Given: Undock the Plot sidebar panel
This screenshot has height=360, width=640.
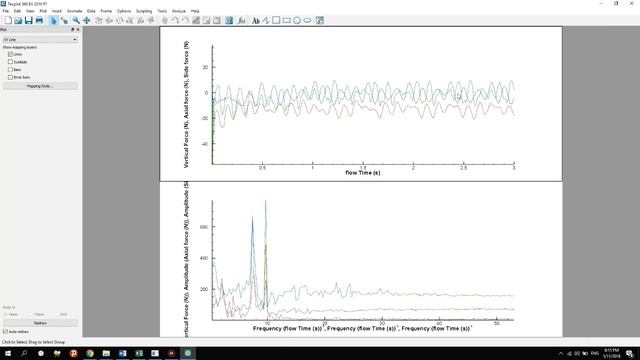Looking at the screenshot, I should [x=73, y=29].
